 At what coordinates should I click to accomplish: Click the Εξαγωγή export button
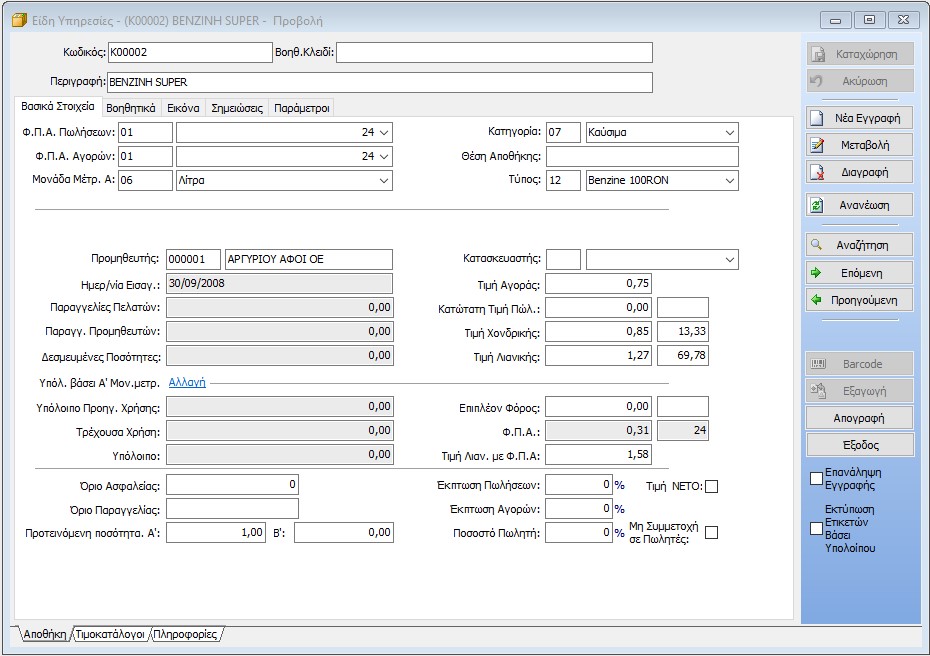tap(859, 391)
